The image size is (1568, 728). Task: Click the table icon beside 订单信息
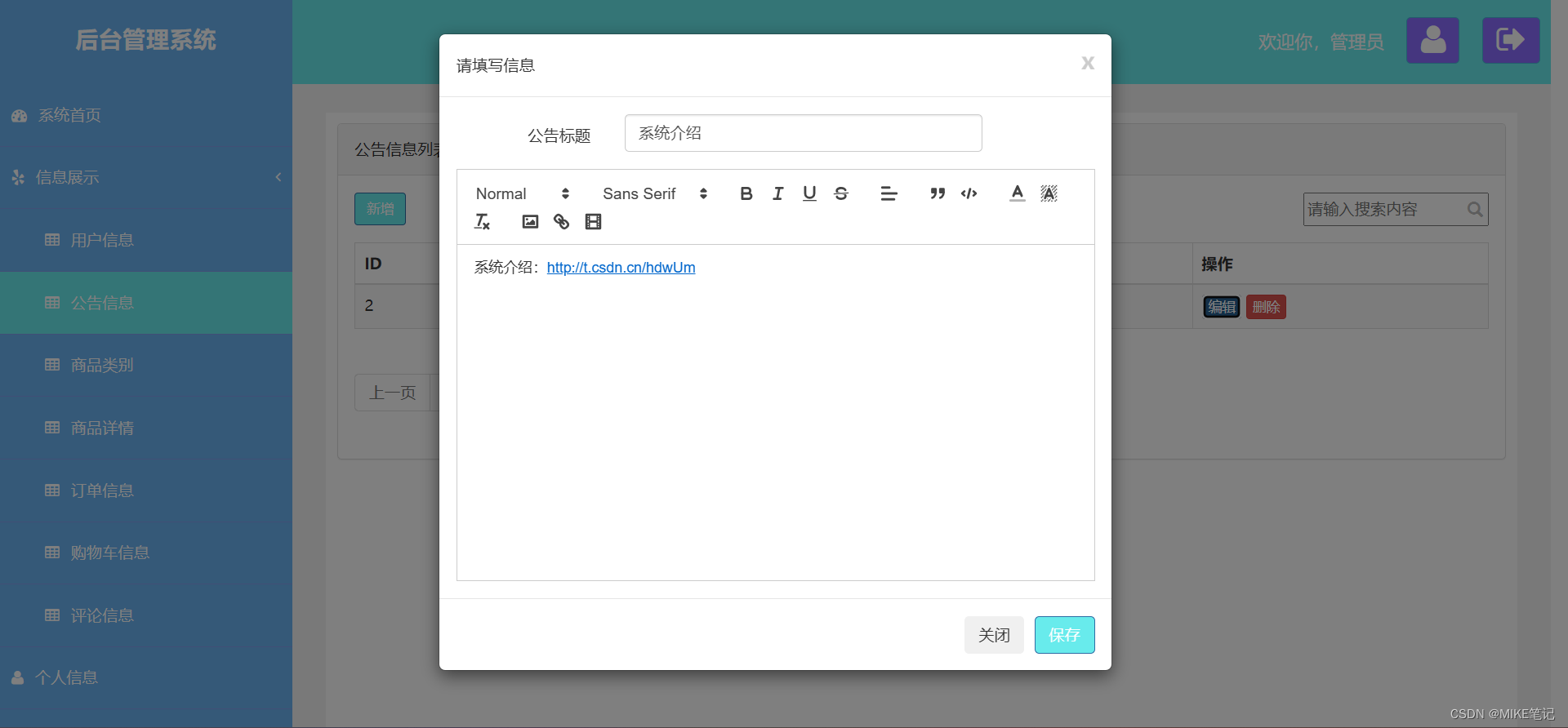(52, 490)
